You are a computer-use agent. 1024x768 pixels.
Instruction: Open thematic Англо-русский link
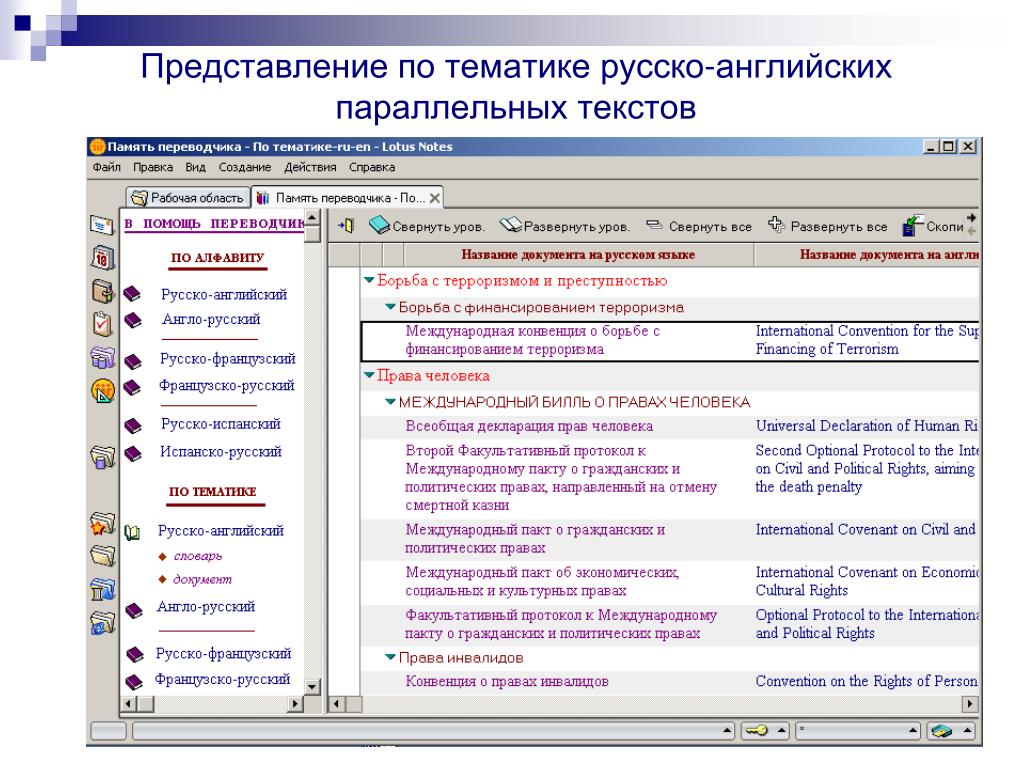pyautogui.click(x=206, y=607)
